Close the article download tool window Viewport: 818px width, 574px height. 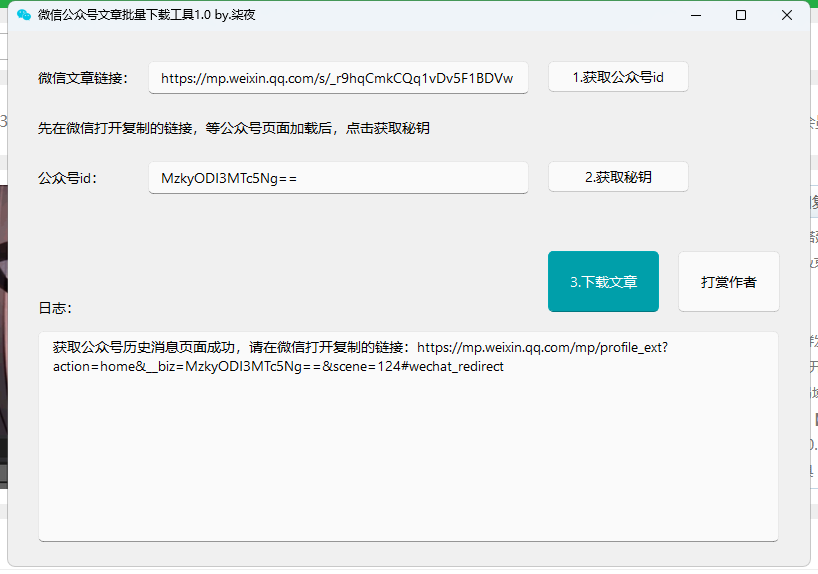pos(787,15)
